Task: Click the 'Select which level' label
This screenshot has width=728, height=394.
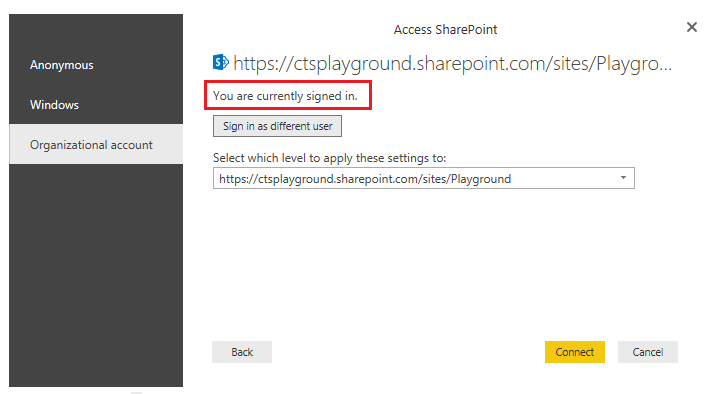Action: tap(329, 158)
